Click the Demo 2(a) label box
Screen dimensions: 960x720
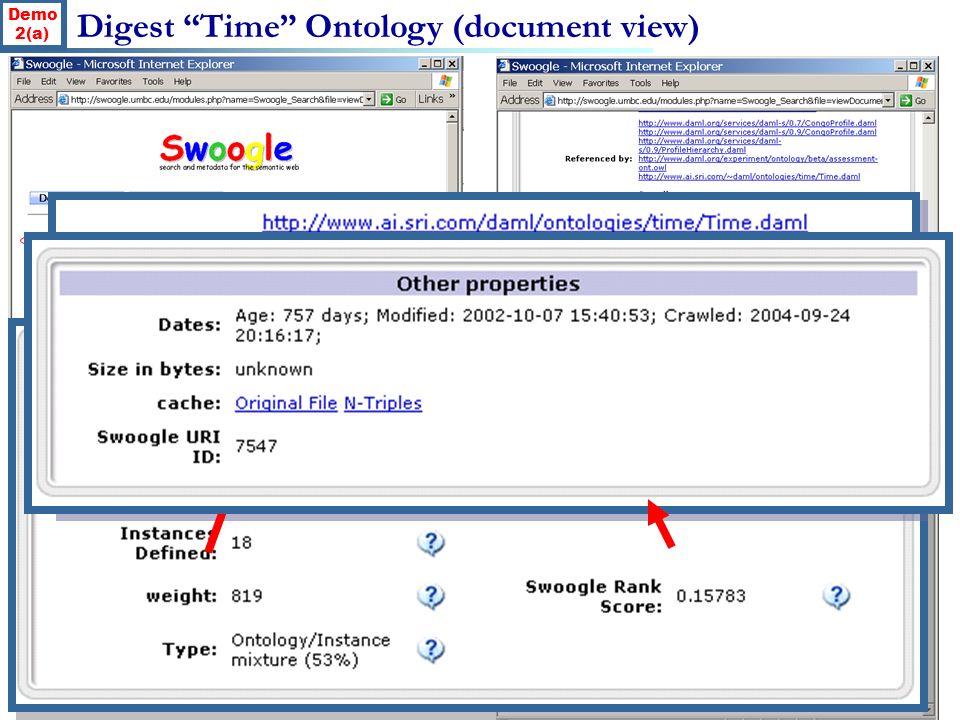32,23
